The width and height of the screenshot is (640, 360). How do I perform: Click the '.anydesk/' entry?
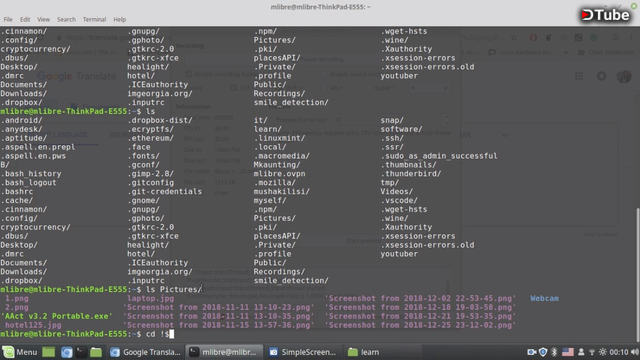(x=21, y=129)
